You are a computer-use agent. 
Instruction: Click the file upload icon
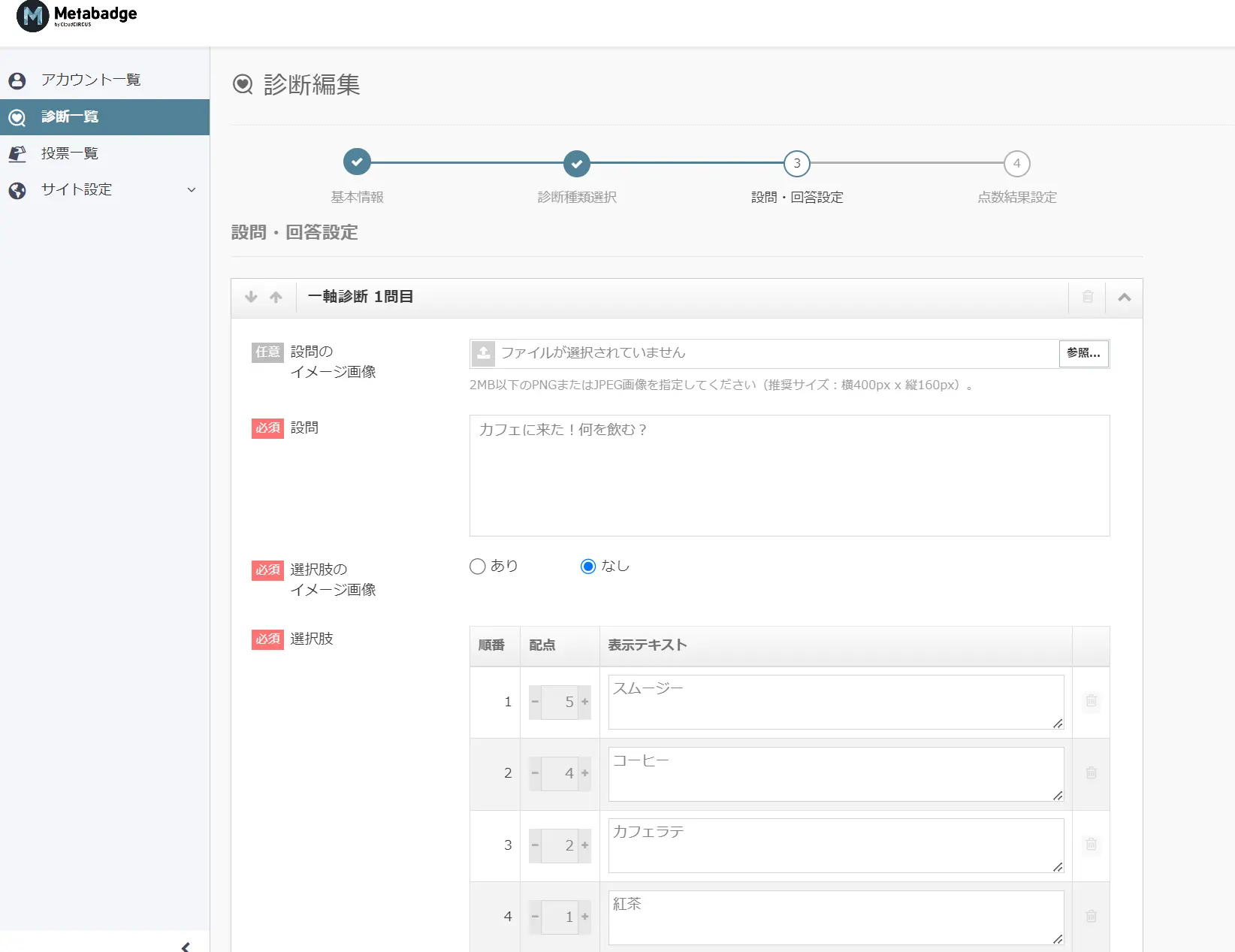point(484,353)
